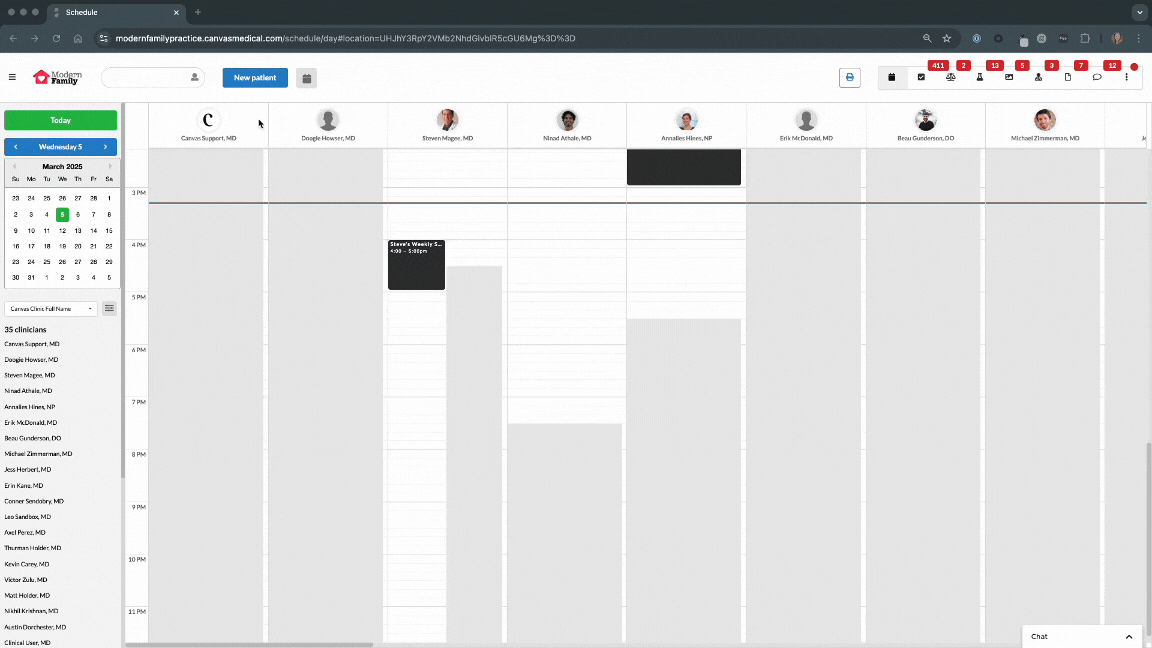Expand the Chat panel chevron
This screenshot has width=1152, height=648.
pos(1129,637)
